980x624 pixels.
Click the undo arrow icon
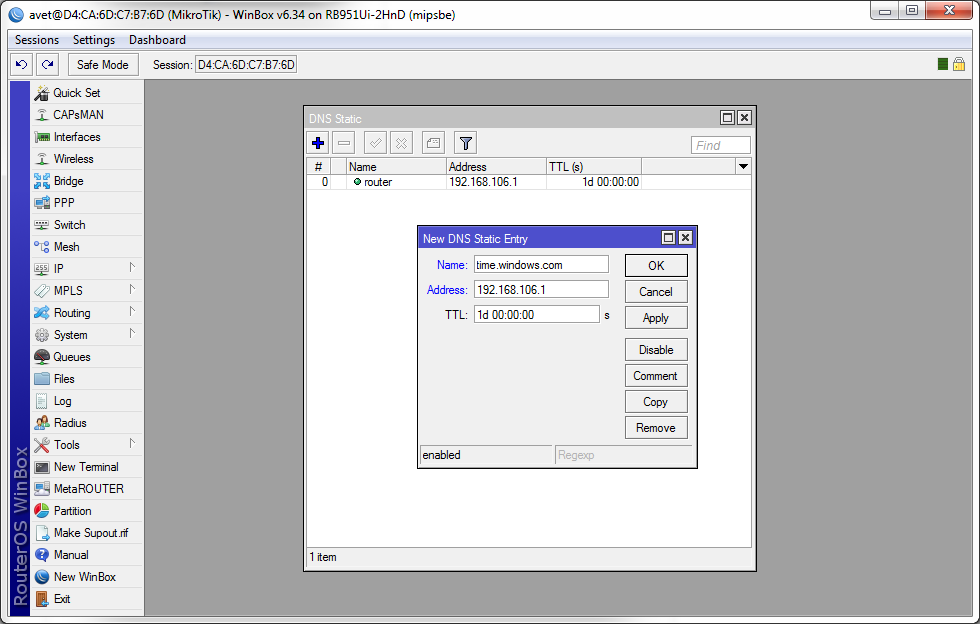21,65
